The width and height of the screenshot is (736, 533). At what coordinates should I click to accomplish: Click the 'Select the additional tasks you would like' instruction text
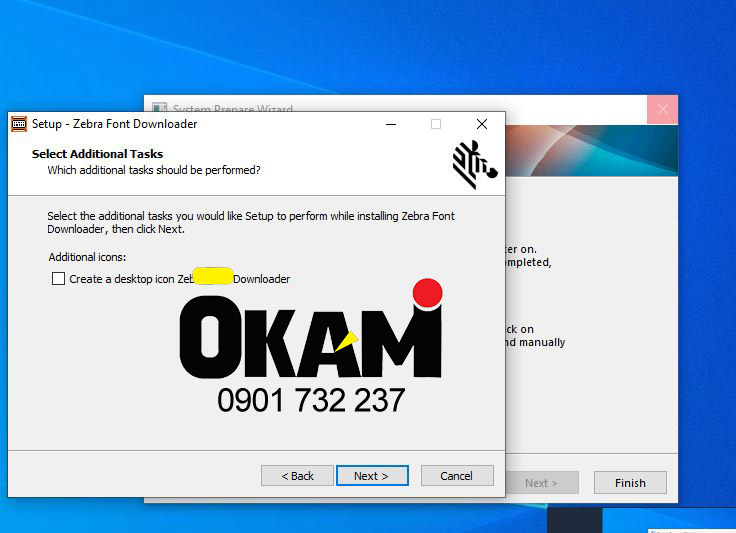pyautogui.click(x=251, y=222)
